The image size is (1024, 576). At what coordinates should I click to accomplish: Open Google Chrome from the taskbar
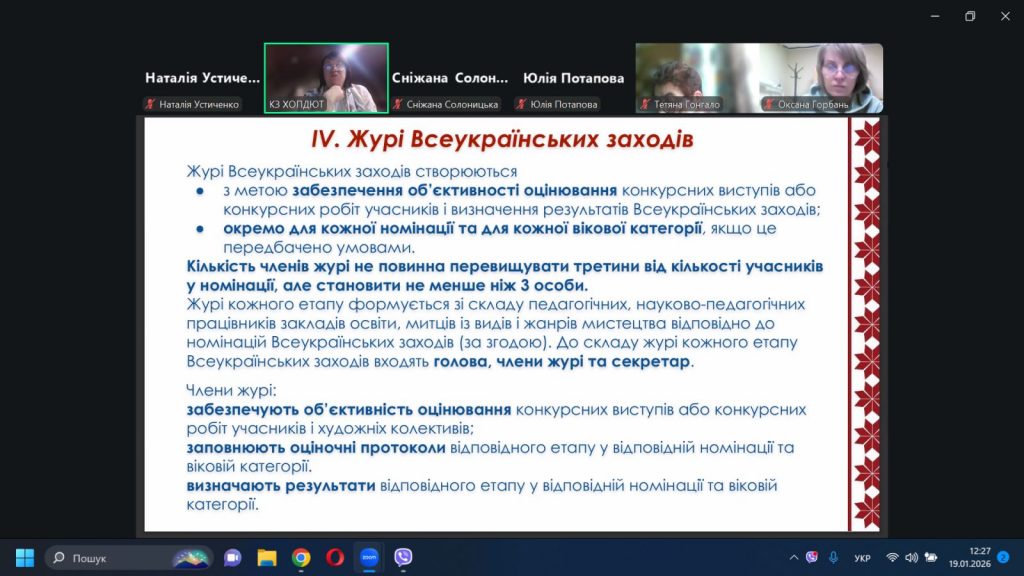coord(301,557)
